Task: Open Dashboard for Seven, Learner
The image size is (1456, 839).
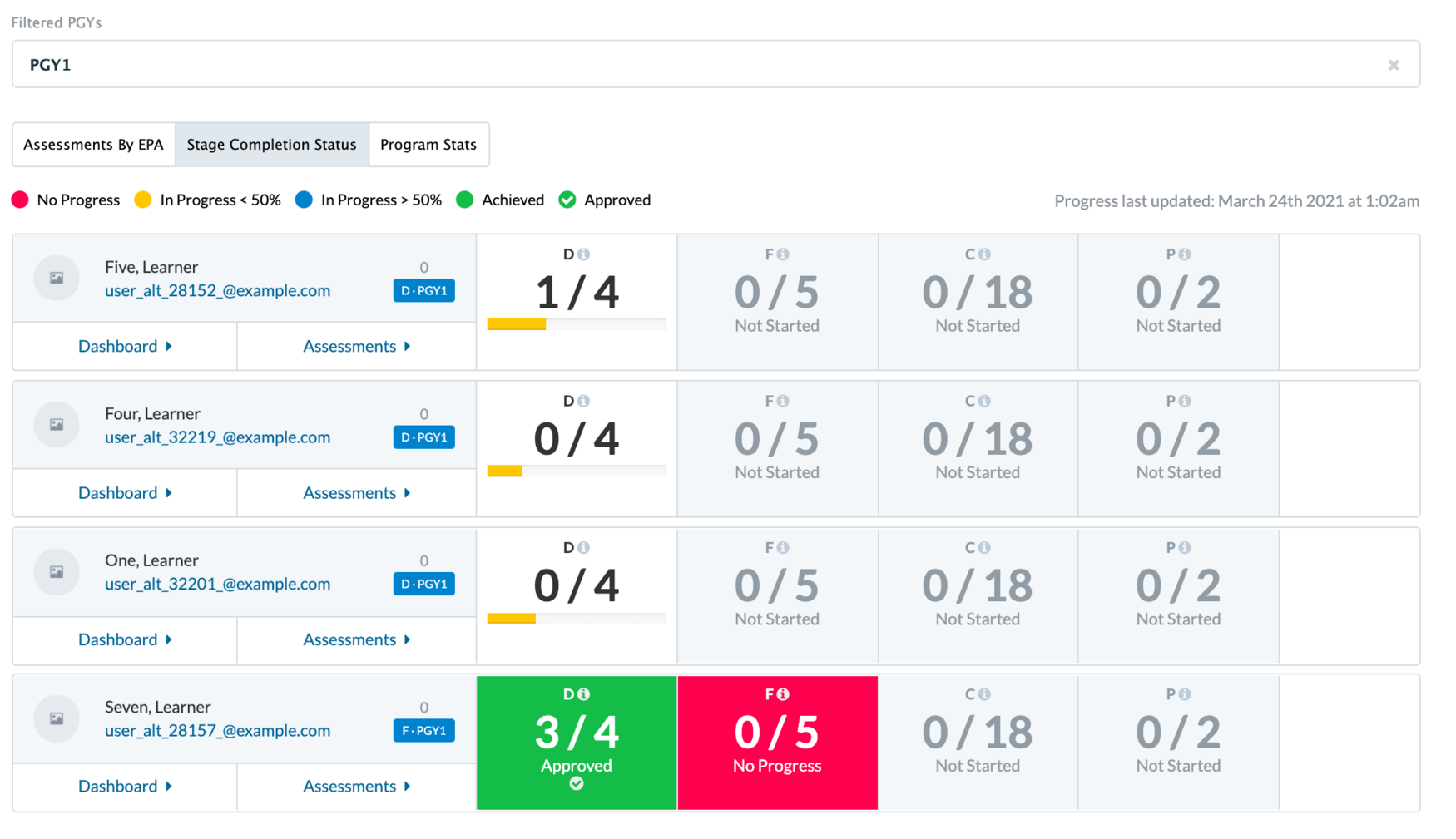Action: click(x=125, y=787)
